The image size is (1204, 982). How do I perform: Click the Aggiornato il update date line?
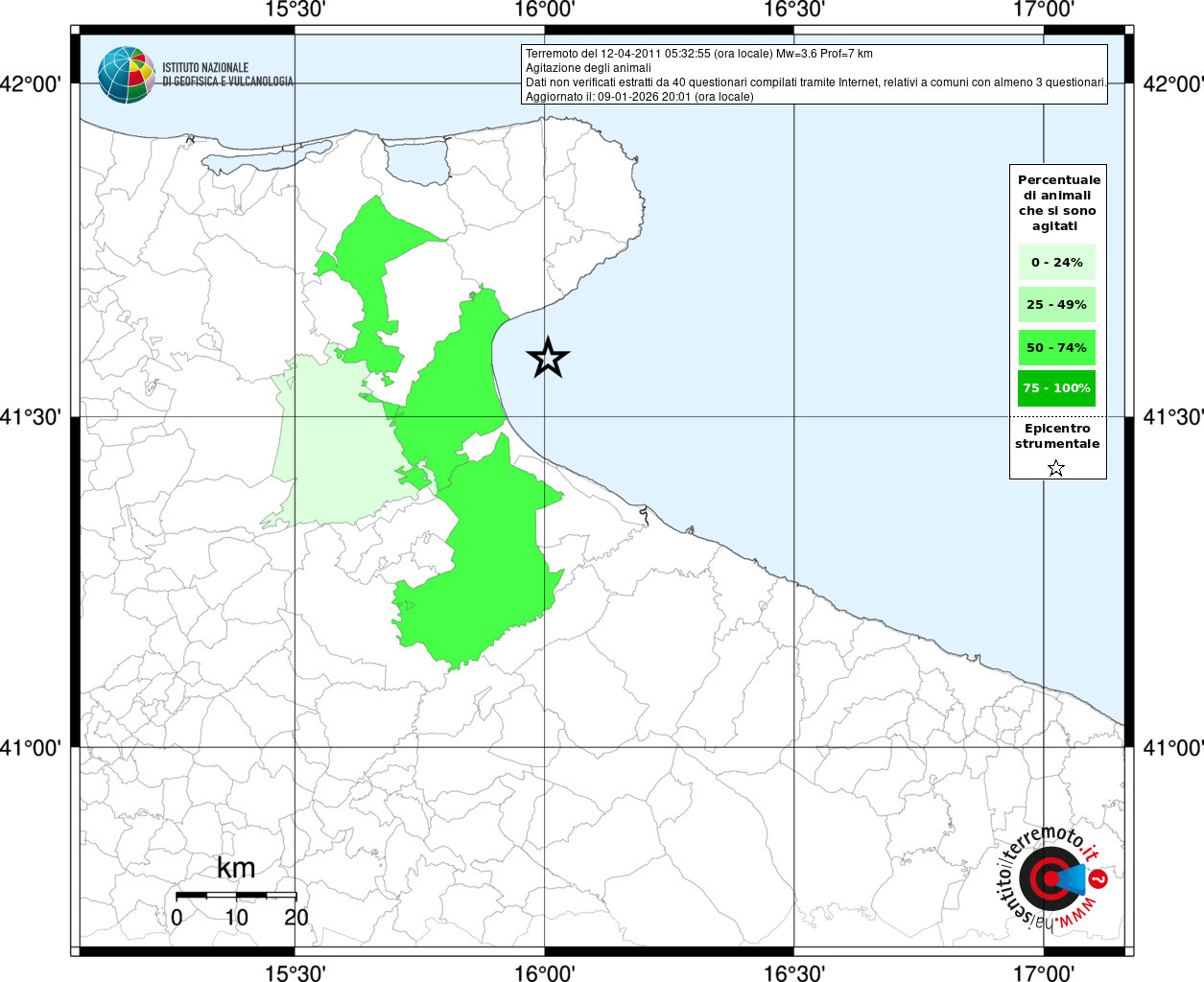639,97
